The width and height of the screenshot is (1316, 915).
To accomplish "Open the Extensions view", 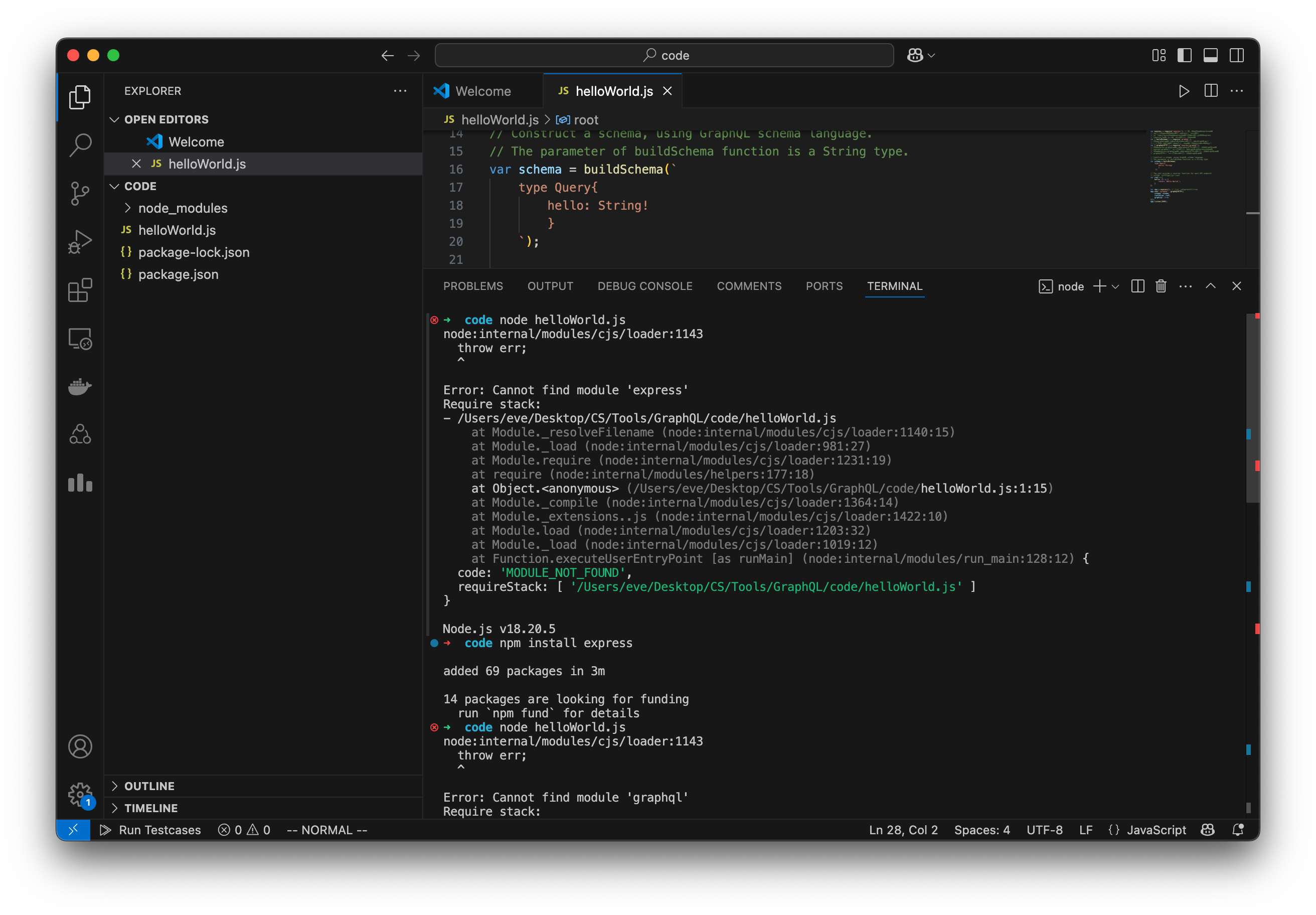I will coord(80,290).
